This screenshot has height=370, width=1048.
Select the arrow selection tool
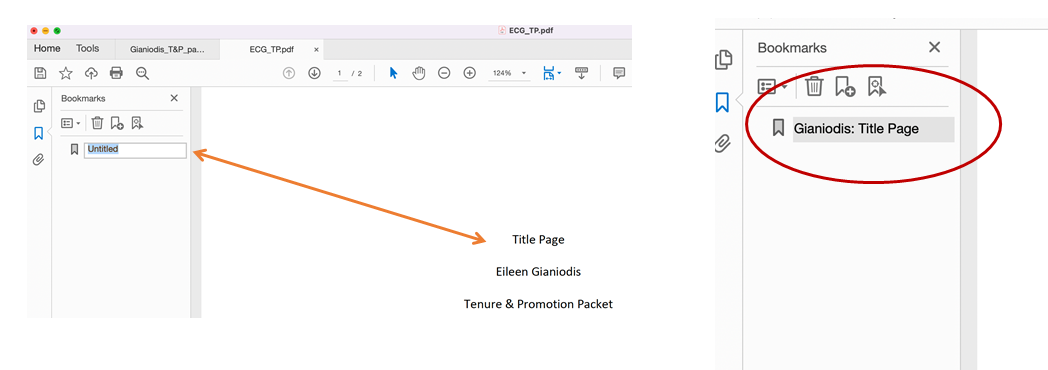tap(393, 73)
